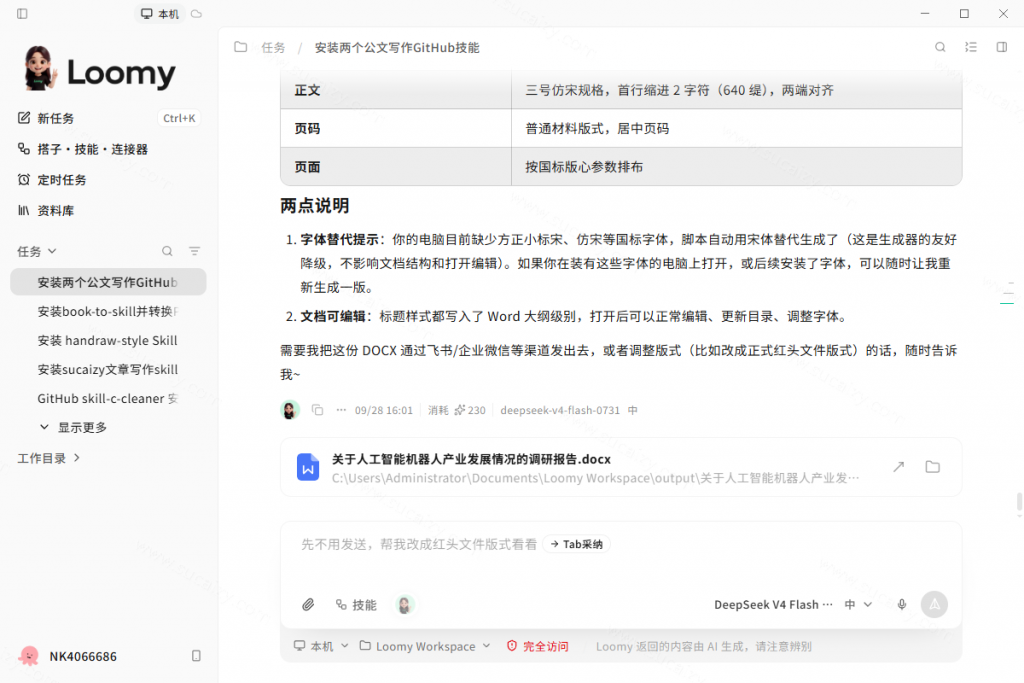1024x683 pixels.
Task: Accept the suggestion with Tab采纳
Action: coord(576,544)
